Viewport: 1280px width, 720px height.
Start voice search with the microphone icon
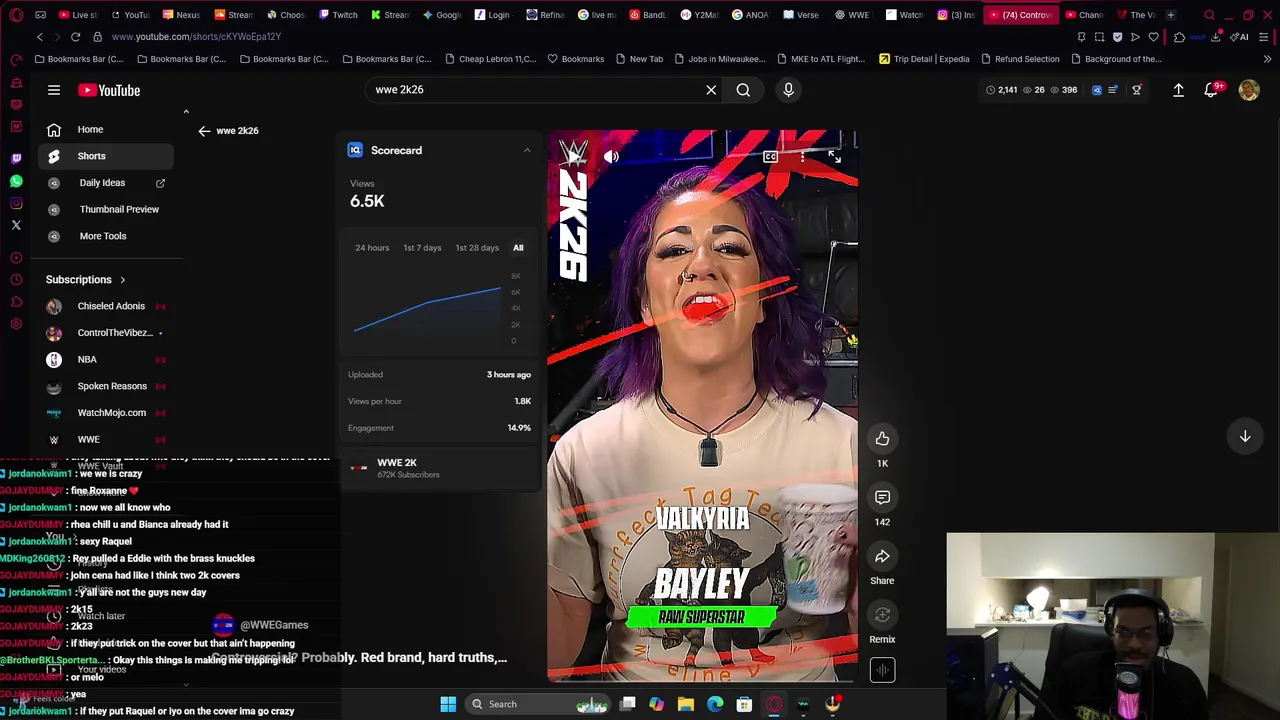[x=788, y=90]
